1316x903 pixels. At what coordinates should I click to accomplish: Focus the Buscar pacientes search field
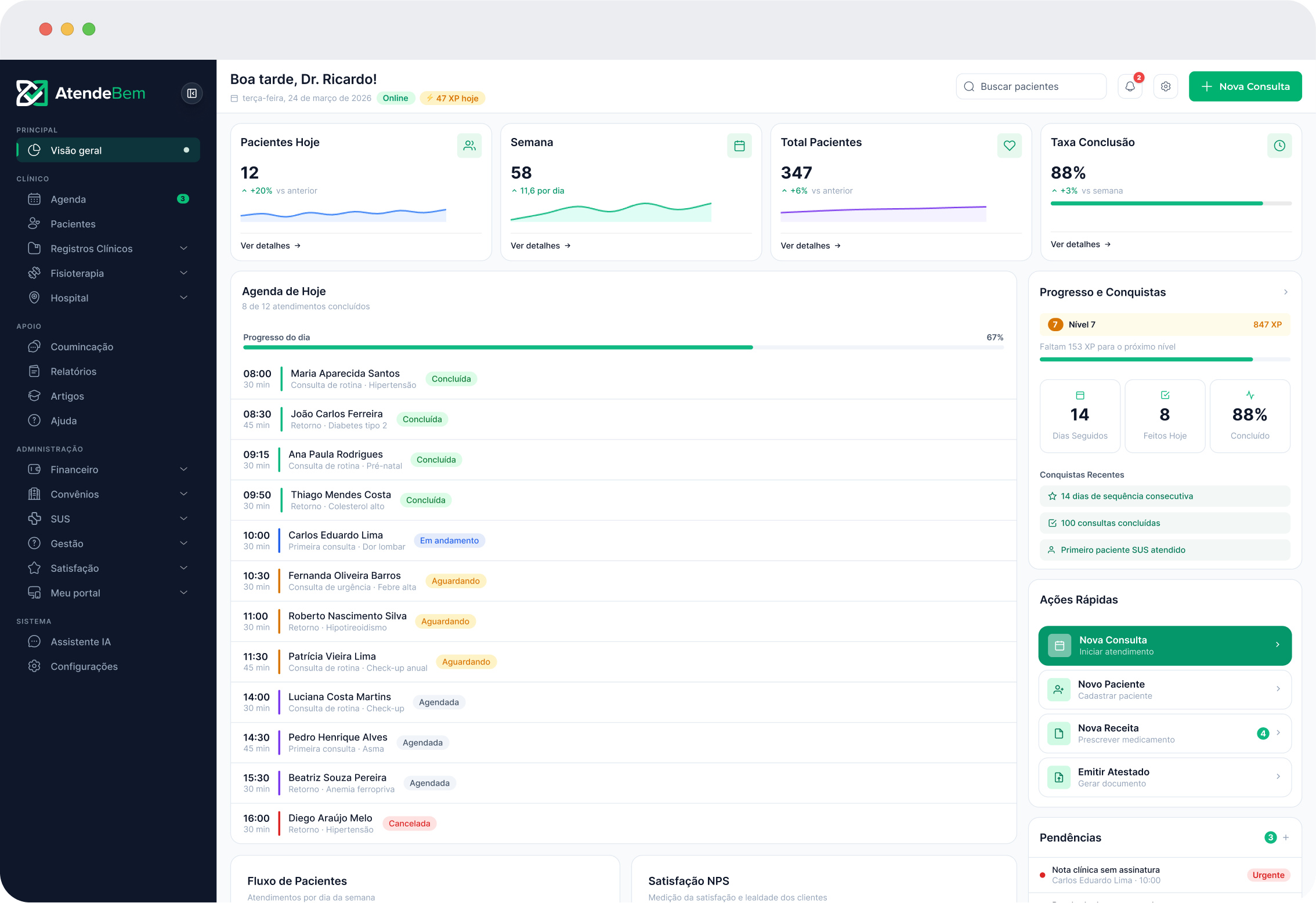coord(1031,86)
